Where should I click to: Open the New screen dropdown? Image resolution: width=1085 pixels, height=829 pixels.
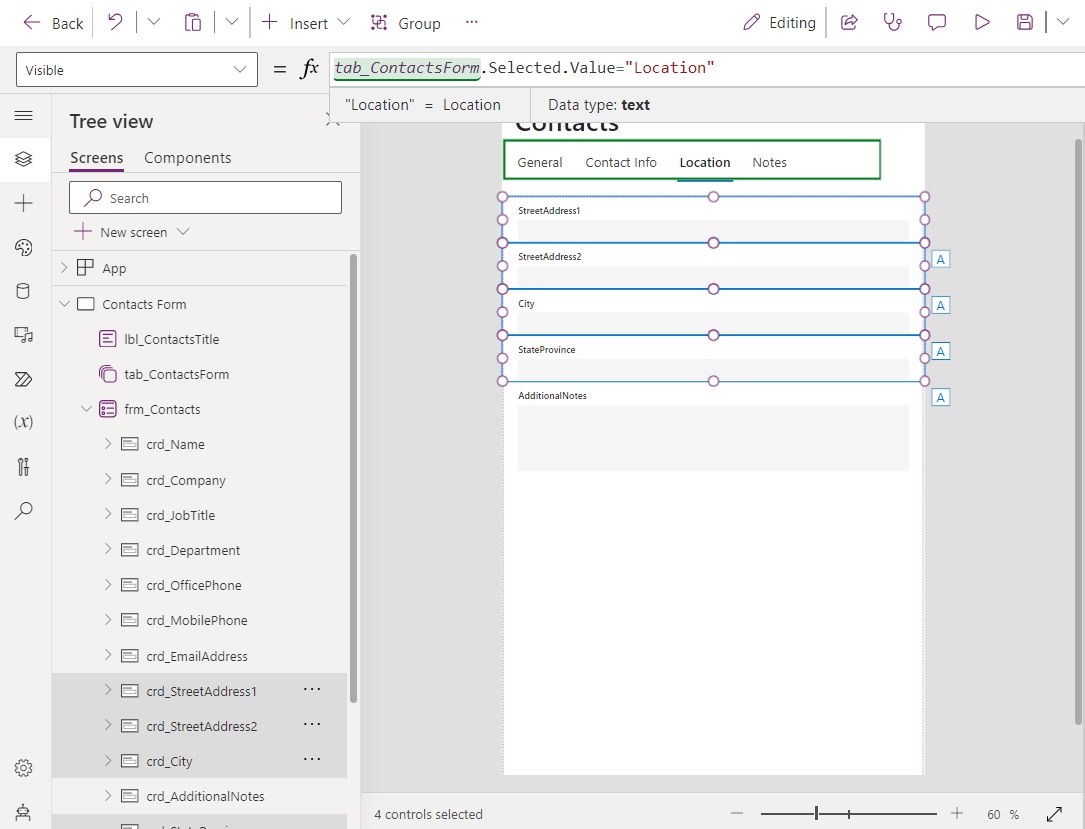click(x=183, y=231)
